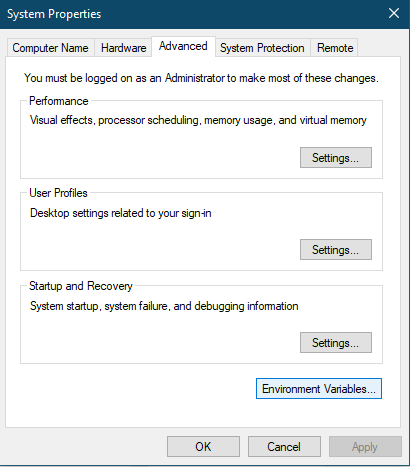Open Environment Variables dialog

pos(319,389)
